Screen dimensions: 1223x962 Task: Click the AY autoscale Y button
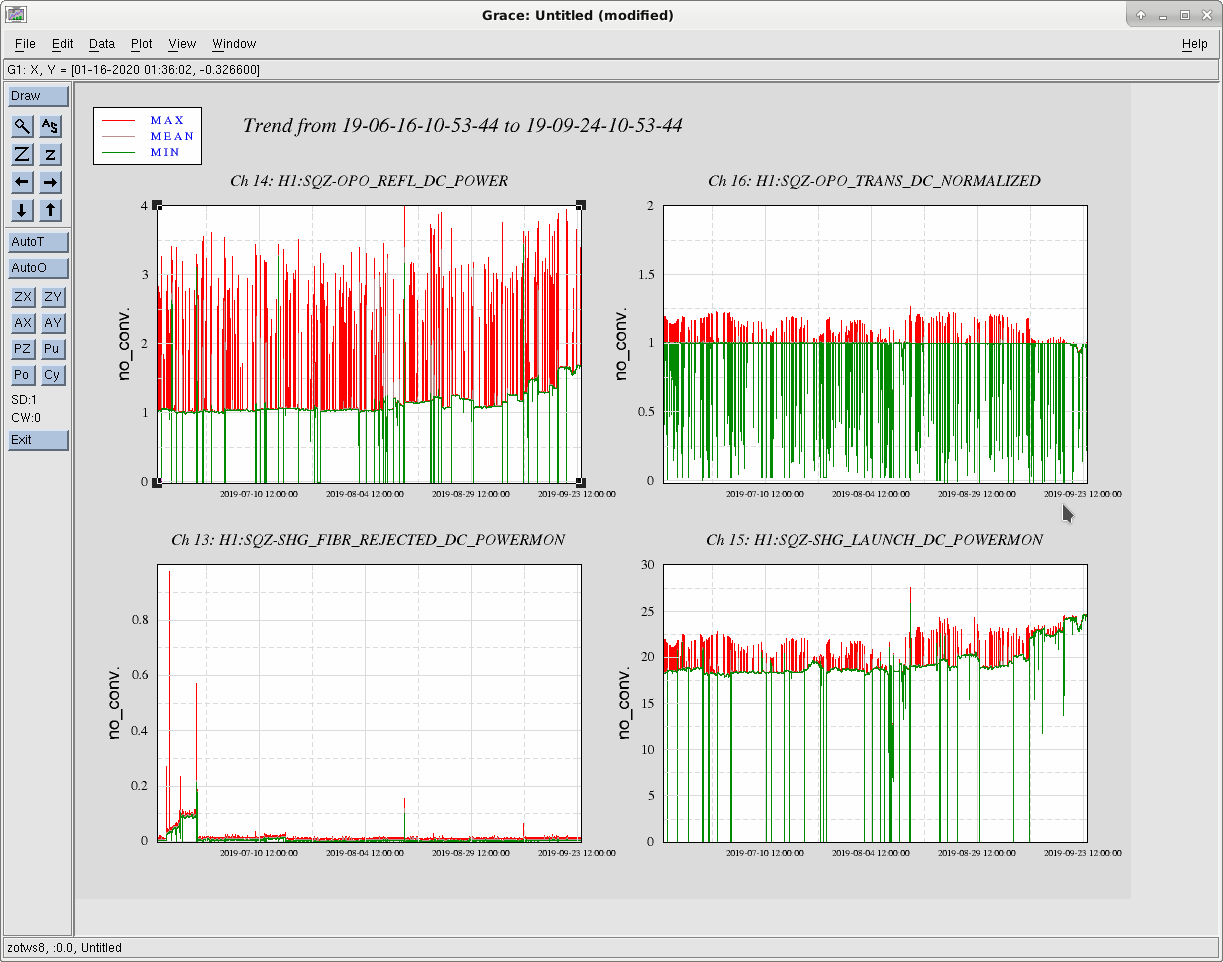(53, 323)
